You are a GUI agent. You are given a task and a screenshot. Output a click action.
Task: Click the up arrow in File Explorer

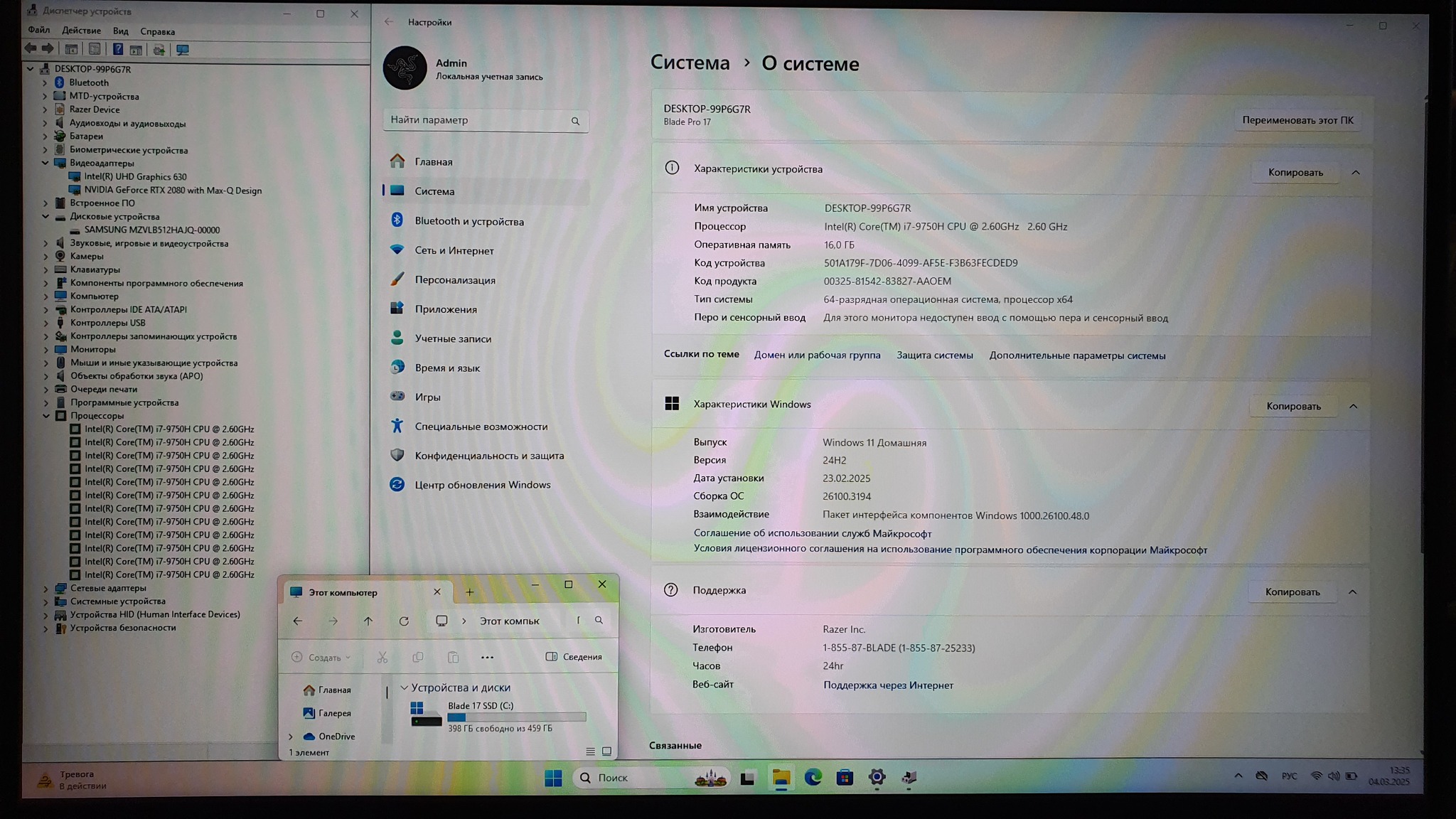point(368,621)
